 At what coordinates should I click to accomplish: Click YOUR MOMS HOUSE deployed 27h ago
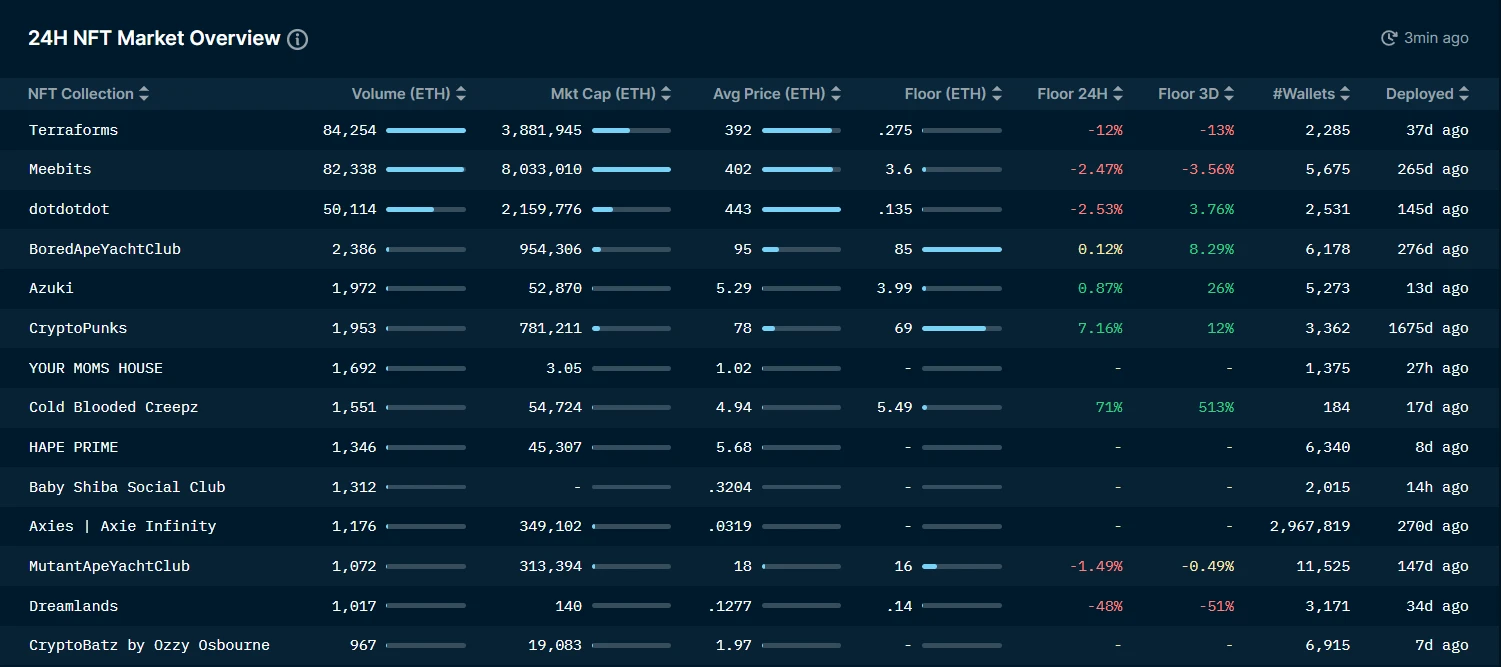(1437, 368)
